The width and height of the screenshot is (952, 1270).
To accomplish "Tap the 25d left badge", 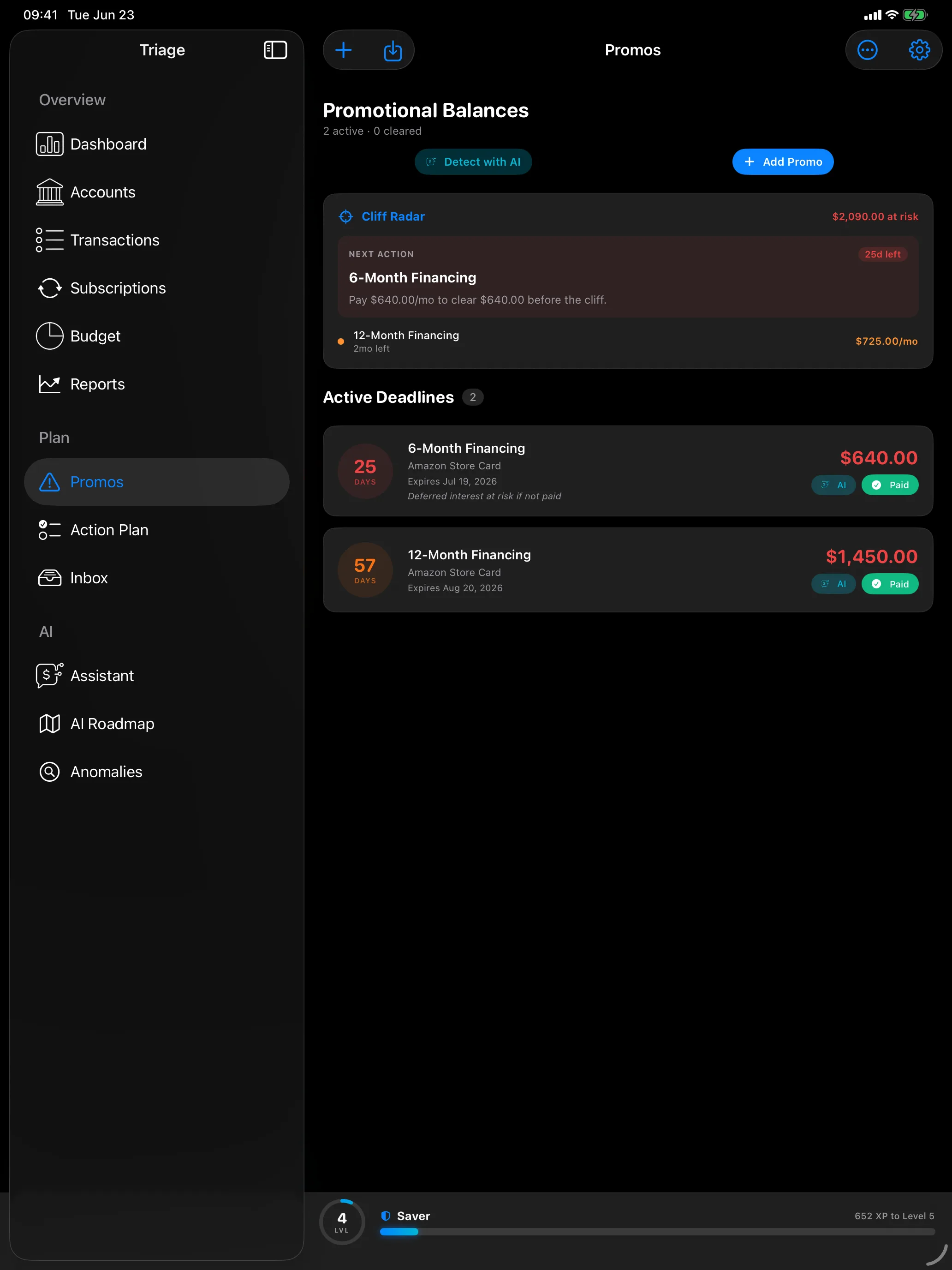I will click(x=882, y=254).
